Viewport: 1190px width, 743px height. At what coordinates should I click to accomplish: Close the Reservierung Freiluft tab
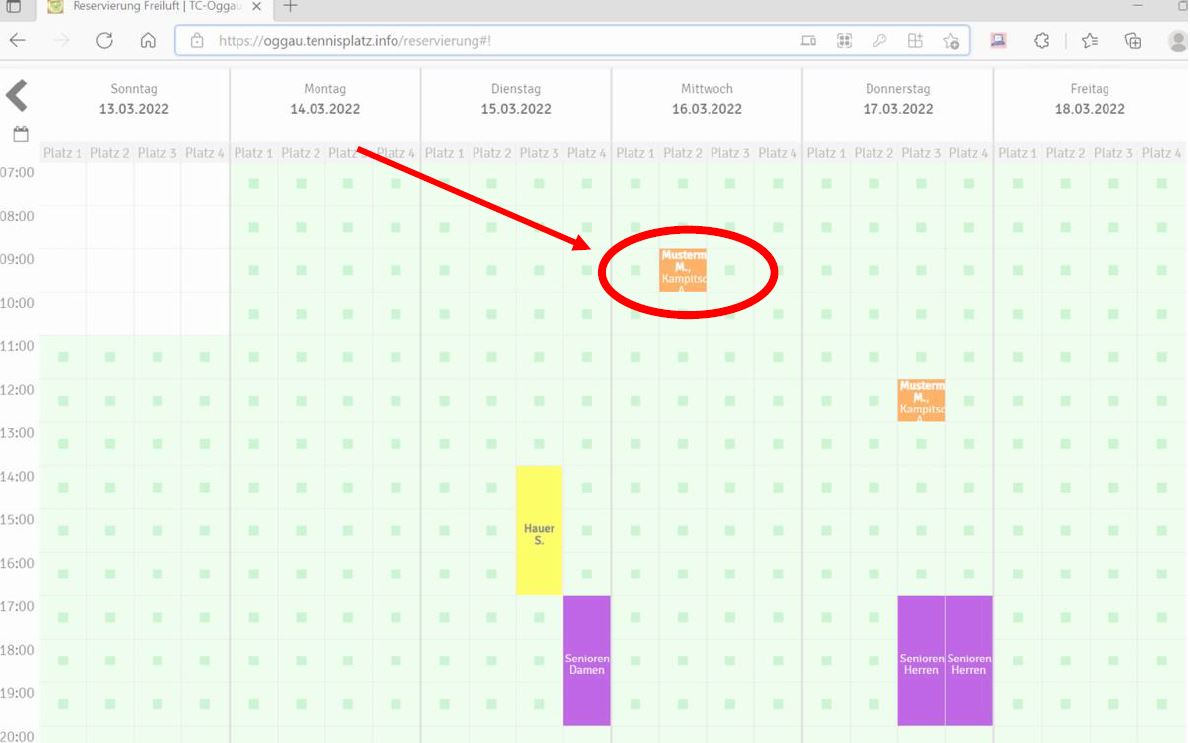tap(255, 7)
